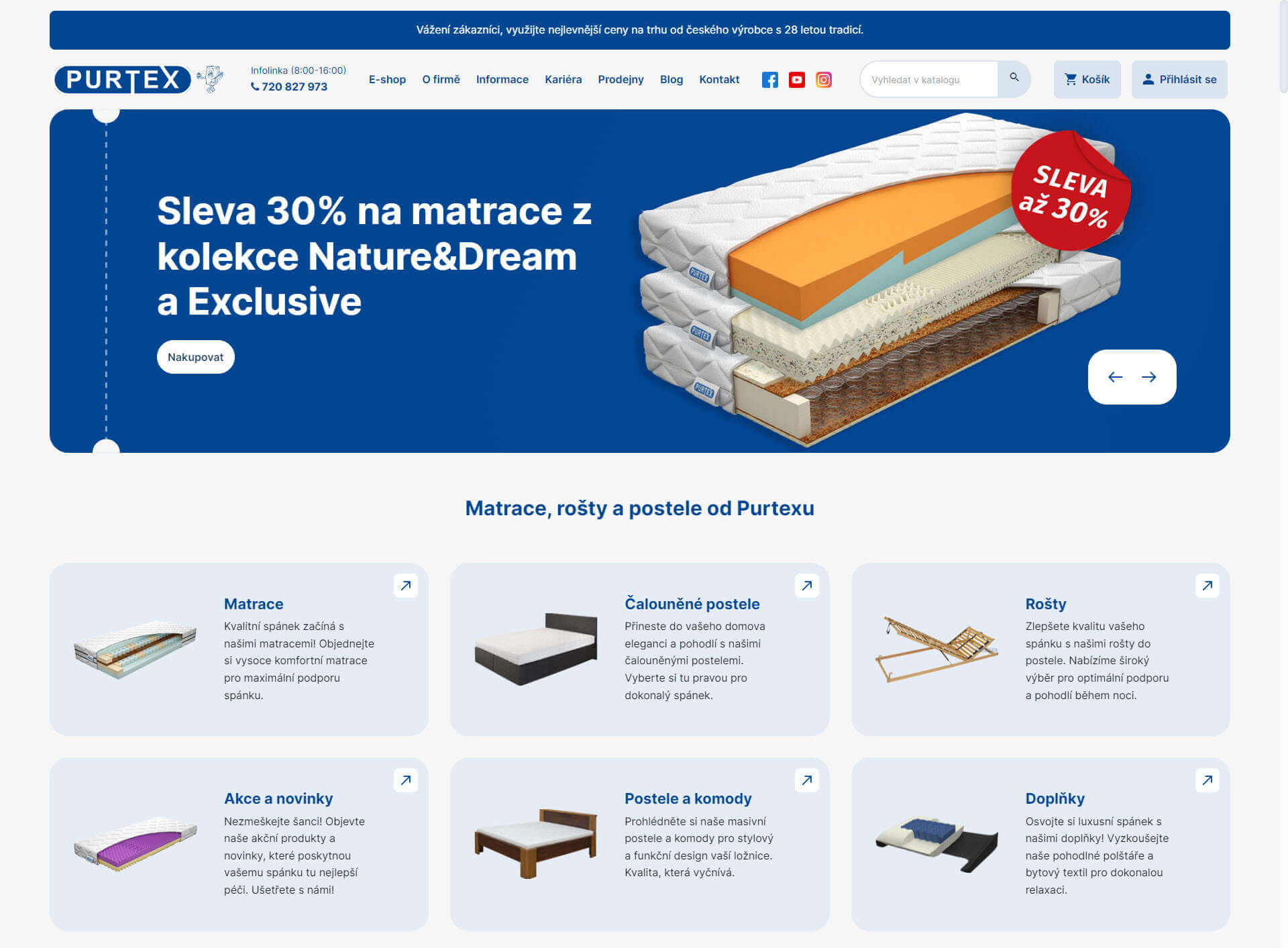Image resolution: width=1288 pixels, height=948 pixels.
Task: Open the Akce a novinky mattress thumbnail
Action: pos(136,844)
